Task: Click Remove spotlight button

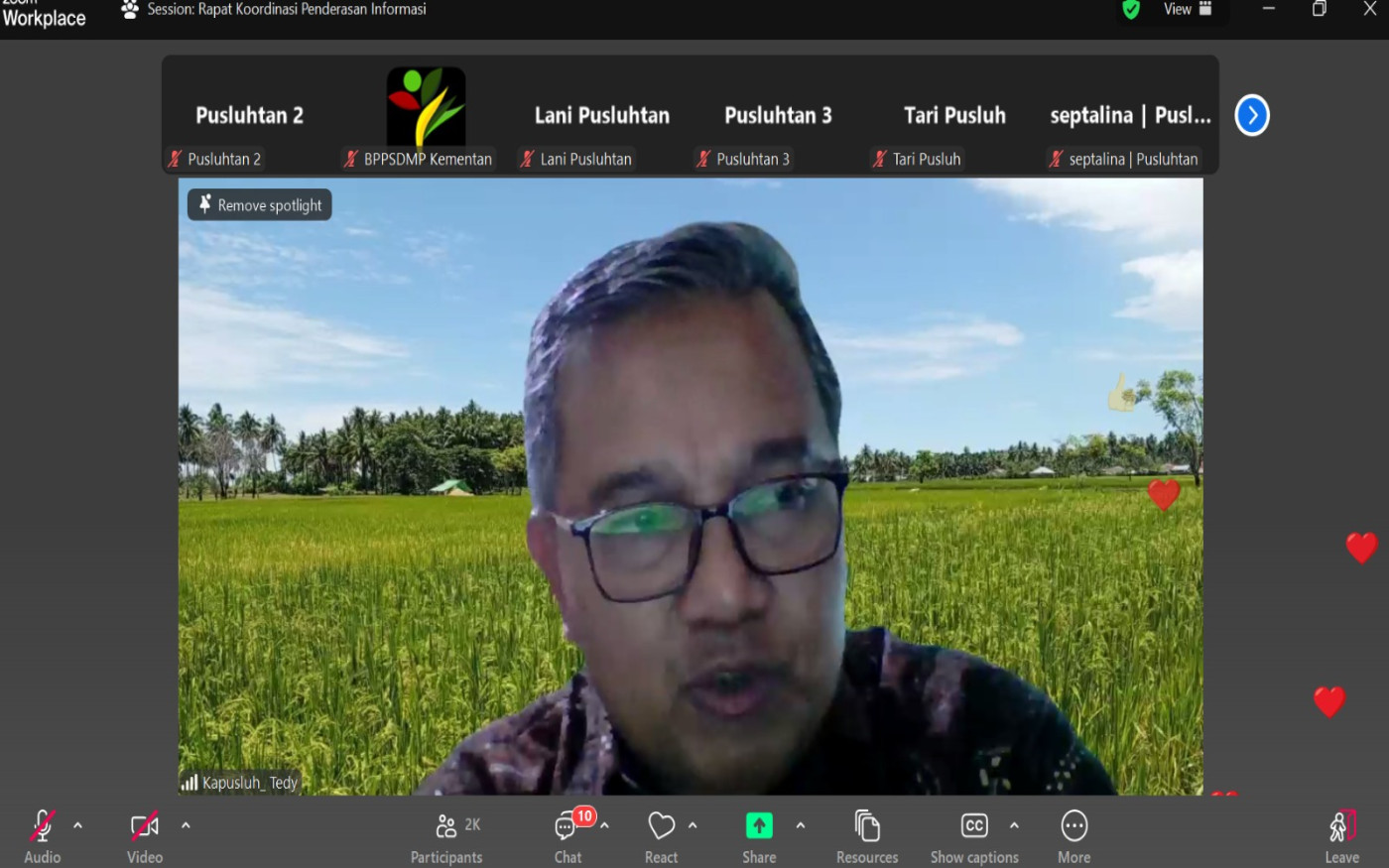Action: point(260,205)
